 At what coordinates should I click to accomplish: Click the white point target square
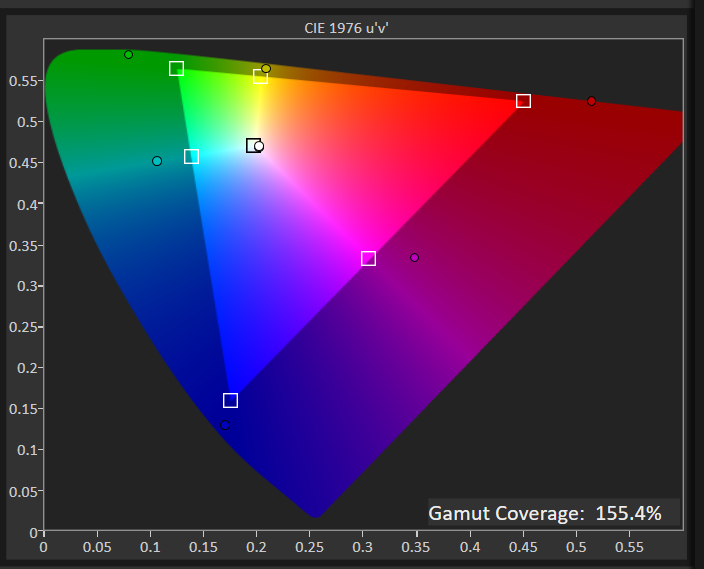253,145
